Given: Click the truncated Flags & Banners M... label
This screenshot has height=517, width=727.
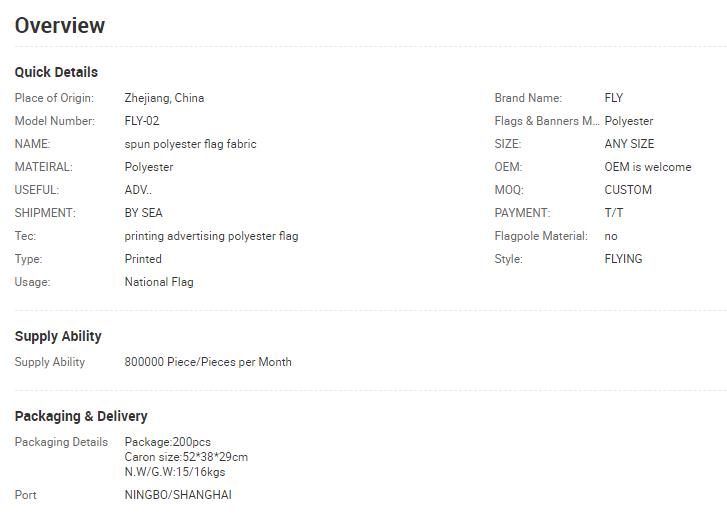Looking at the screenshot, I should tap(547, 121).
